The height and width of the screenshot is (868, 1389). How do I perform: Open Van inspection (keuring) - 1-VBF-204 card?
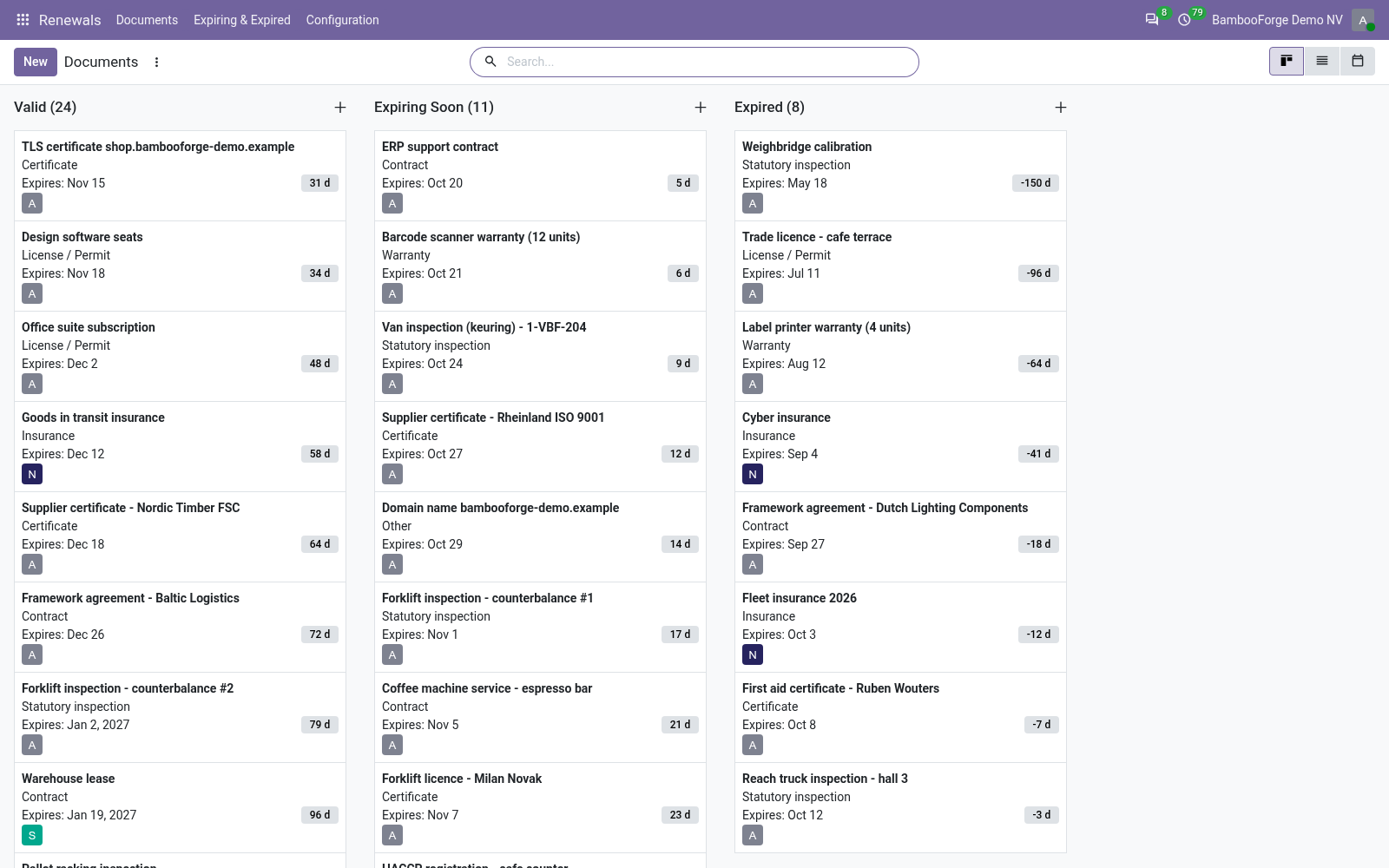(x=540, y=356)
